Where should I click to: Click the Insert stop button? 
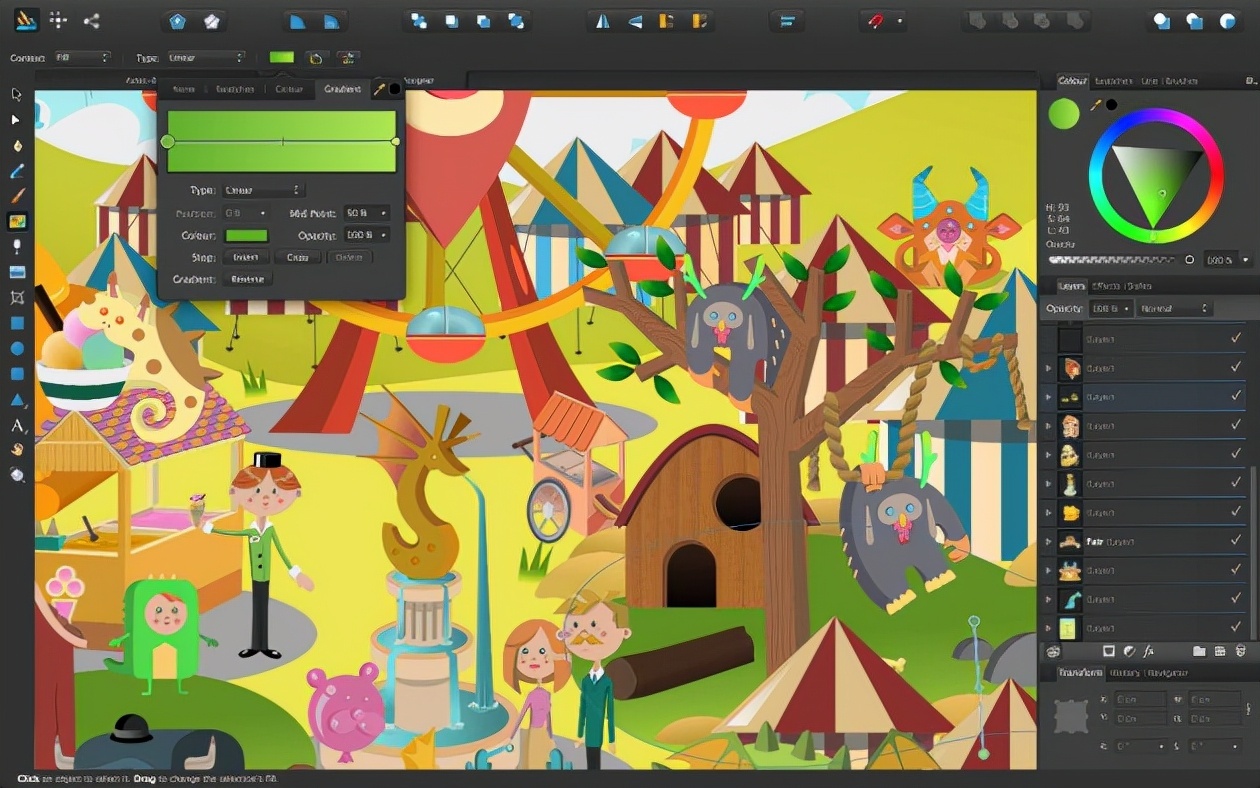tap(245, 257)
